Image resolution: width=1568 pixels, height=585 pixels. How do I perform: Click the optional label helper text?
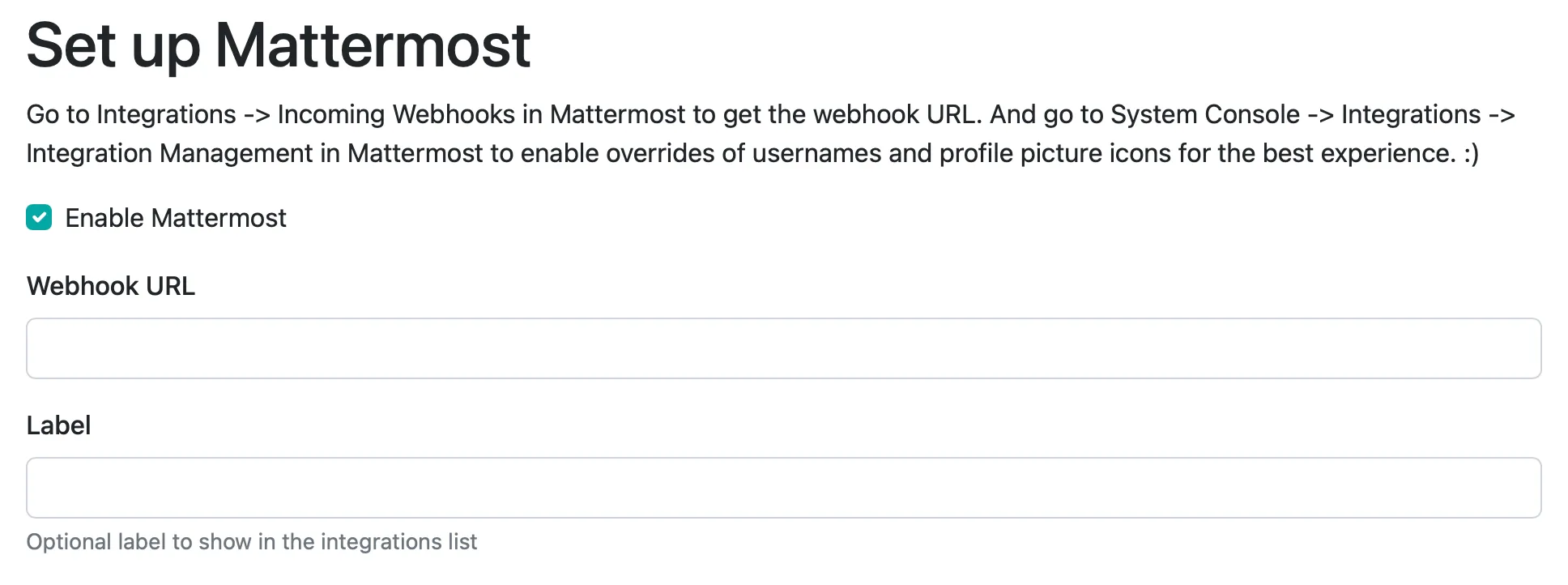pyautogui.click(x=252, y=541)
